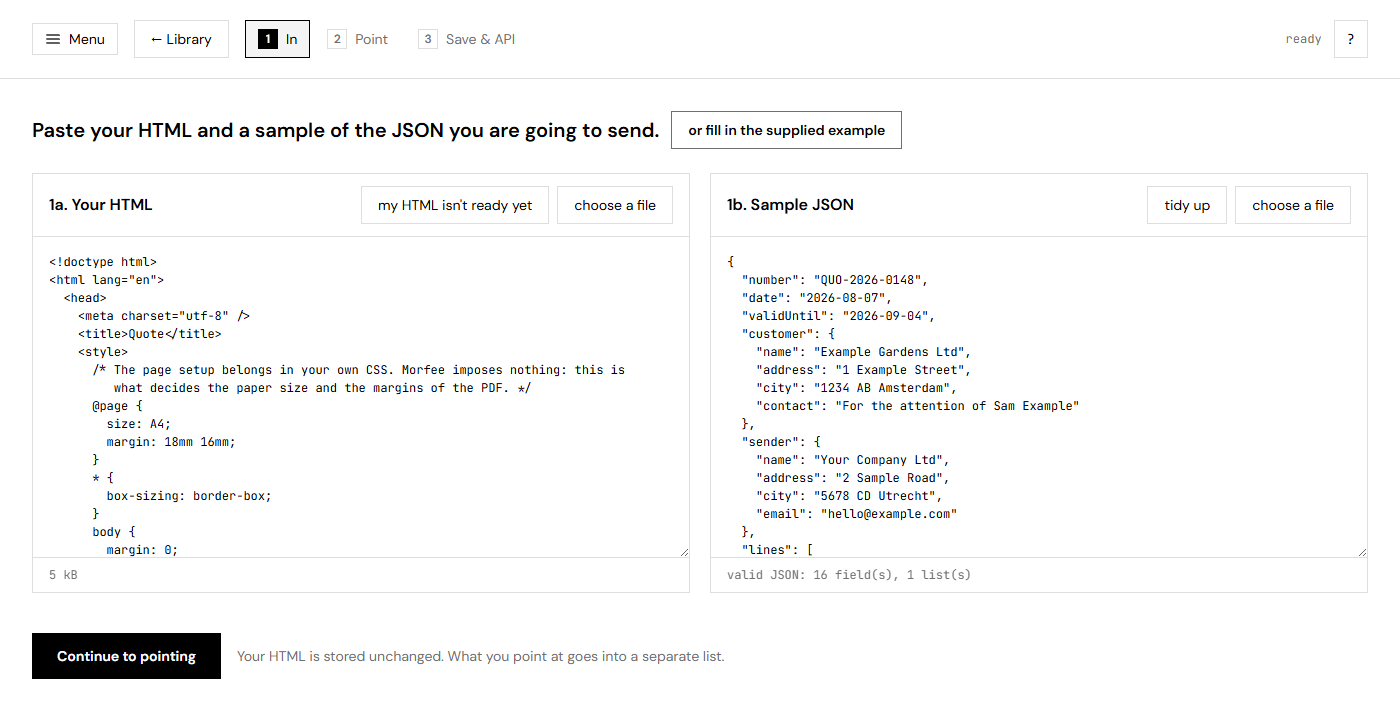The image size is (1400, 720).
Task: Click the '"name": "Your Company Ltd"' line
Action: [x=853, y=460]
